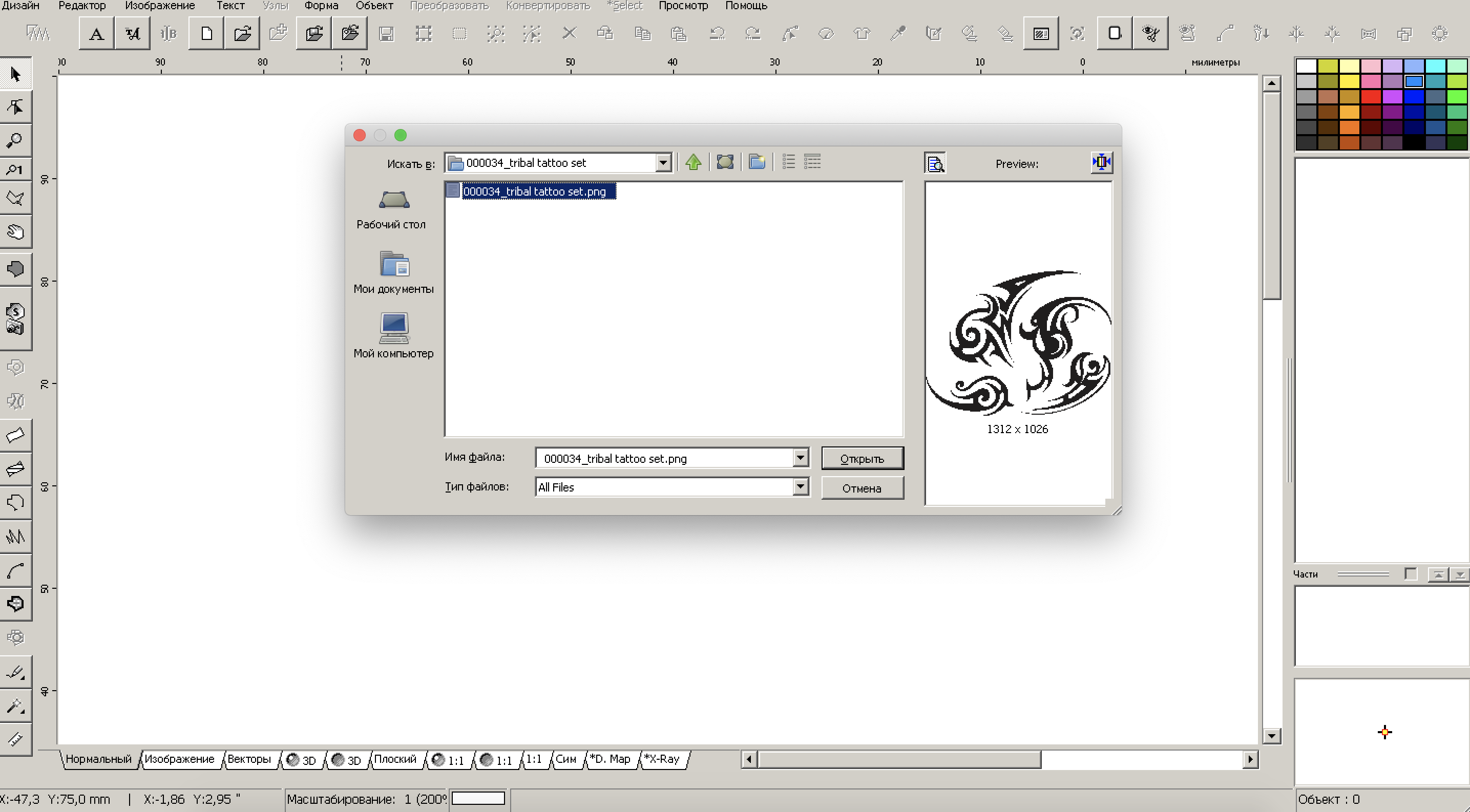
Task: Expand the 'Искать в' folder dropdown
Action: click(x=663, y=163)
